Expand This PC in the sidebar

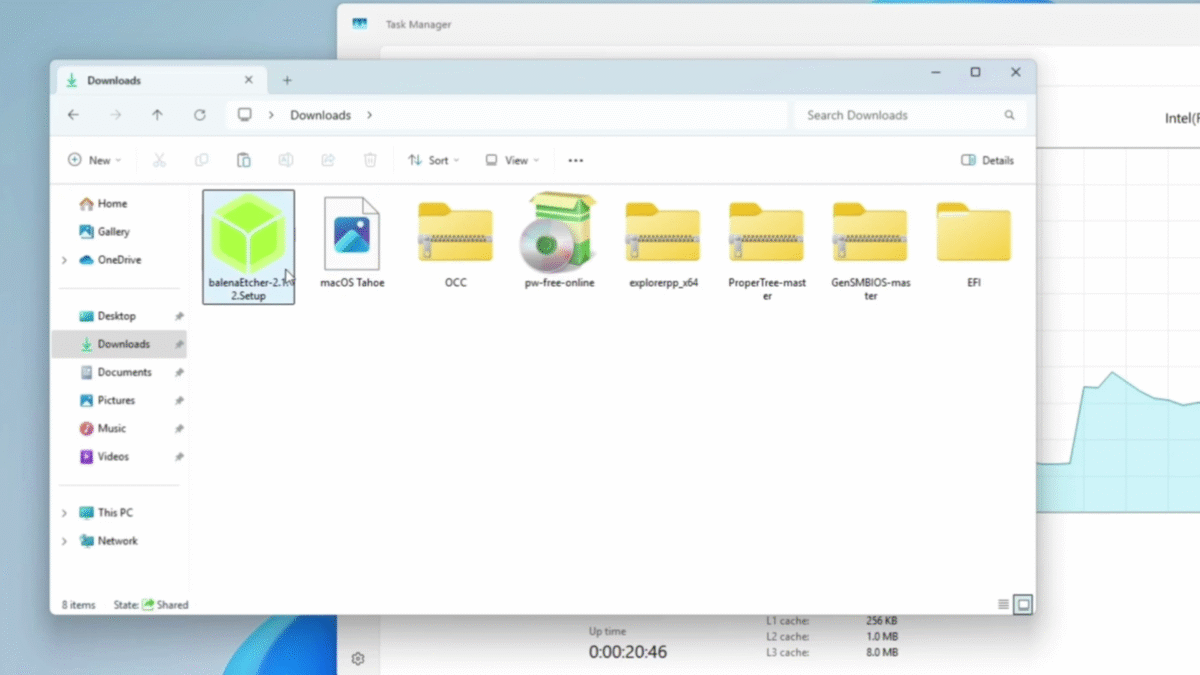(x=64, y=512)
